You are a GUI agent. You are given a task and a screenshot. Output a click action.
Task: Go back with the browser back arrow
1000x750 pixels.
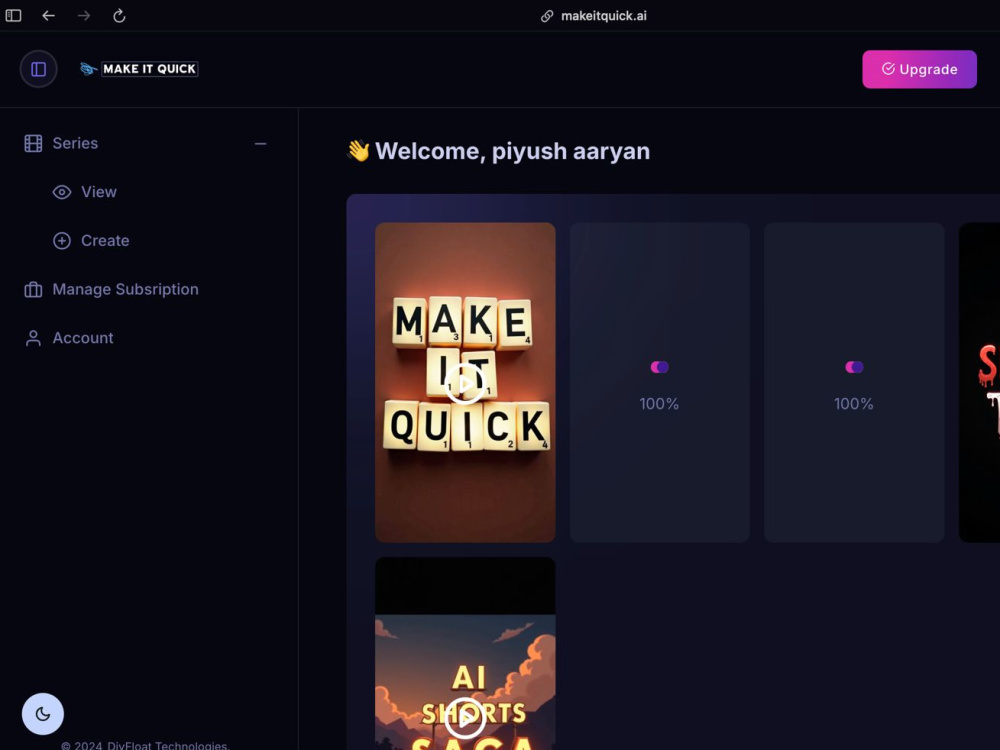pyautogui.click(x=48, y=15)
